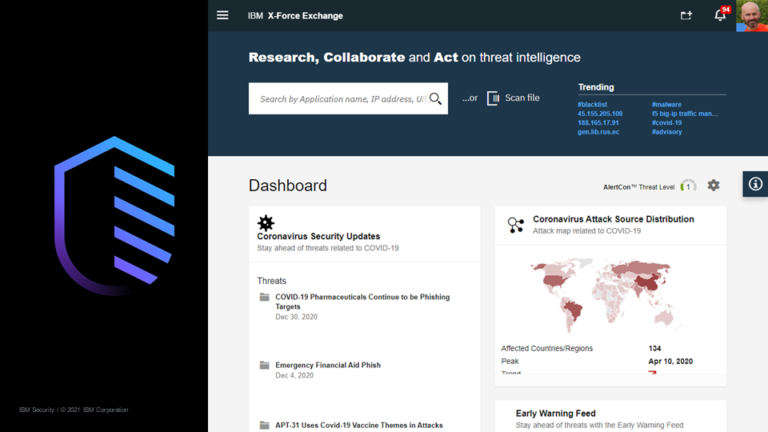Open the notifications bell
Viewport: 768px width, 432px height.
coord(721,14)
